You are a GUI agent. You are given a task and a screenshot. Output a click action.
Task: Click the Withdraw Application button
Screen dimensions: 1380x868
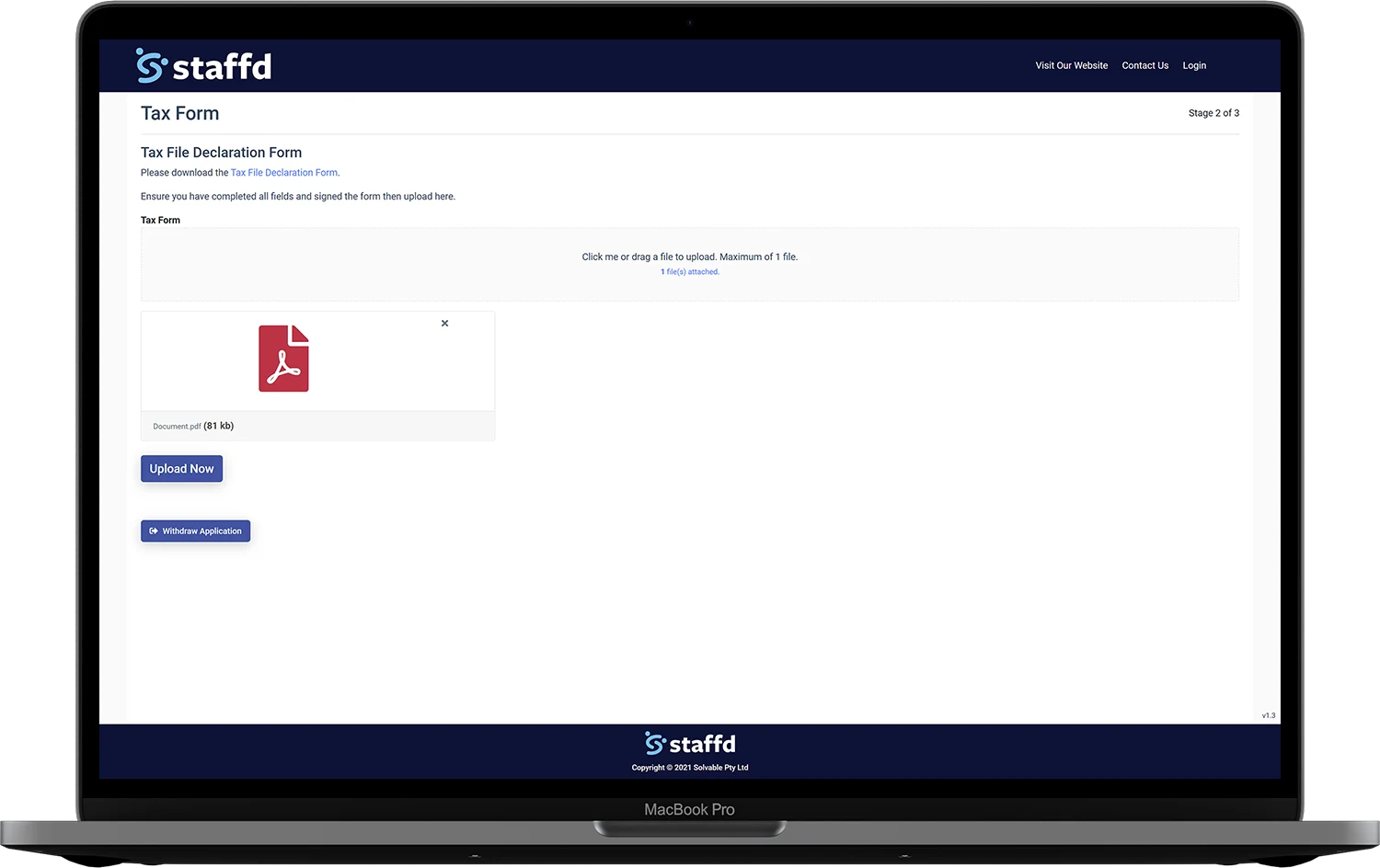pyautogui.click(x=195, y=531)
